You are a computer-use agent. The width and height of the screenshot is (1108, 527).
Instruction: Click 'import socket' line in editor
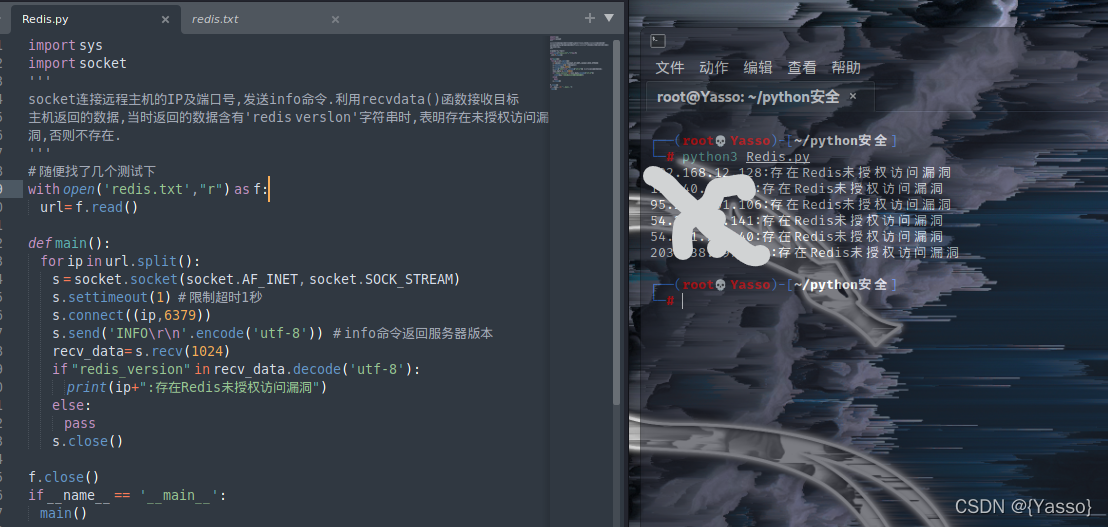tap(77, 64)
